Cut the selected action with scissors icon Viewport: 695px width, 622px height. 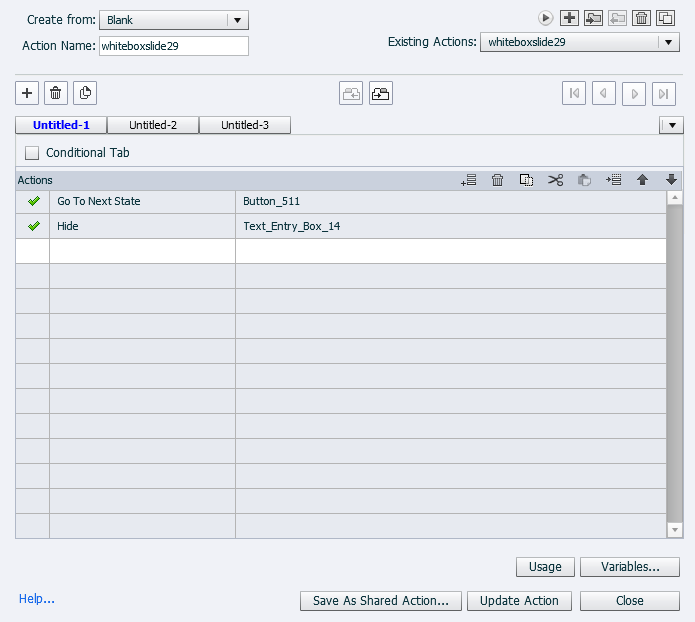click(x=556, y=180)
